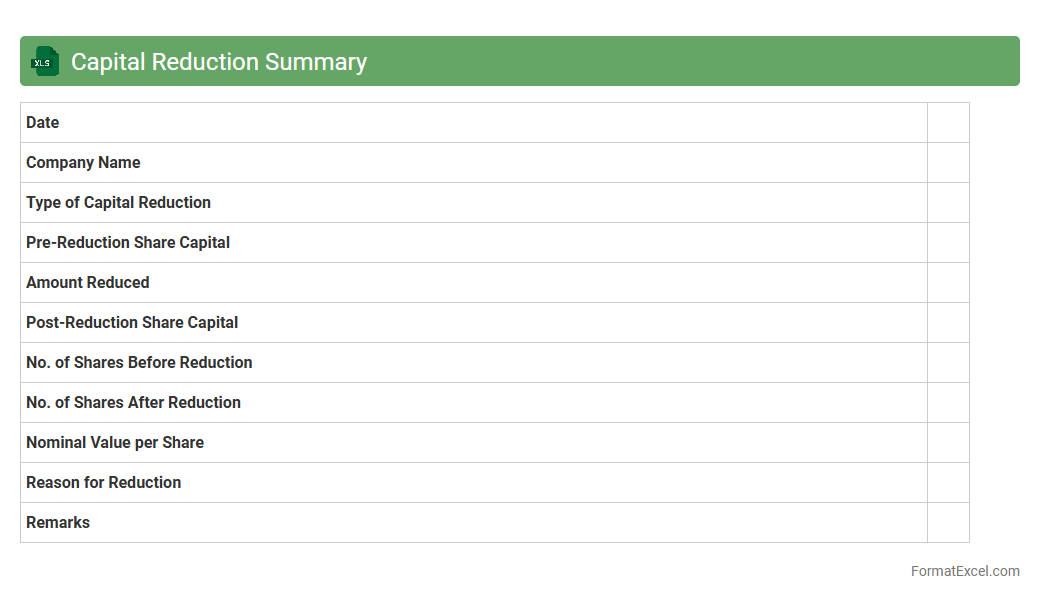This screenshot has height=600, width=1040.
Task: Click the green XLS file icon
Action: 45,61
